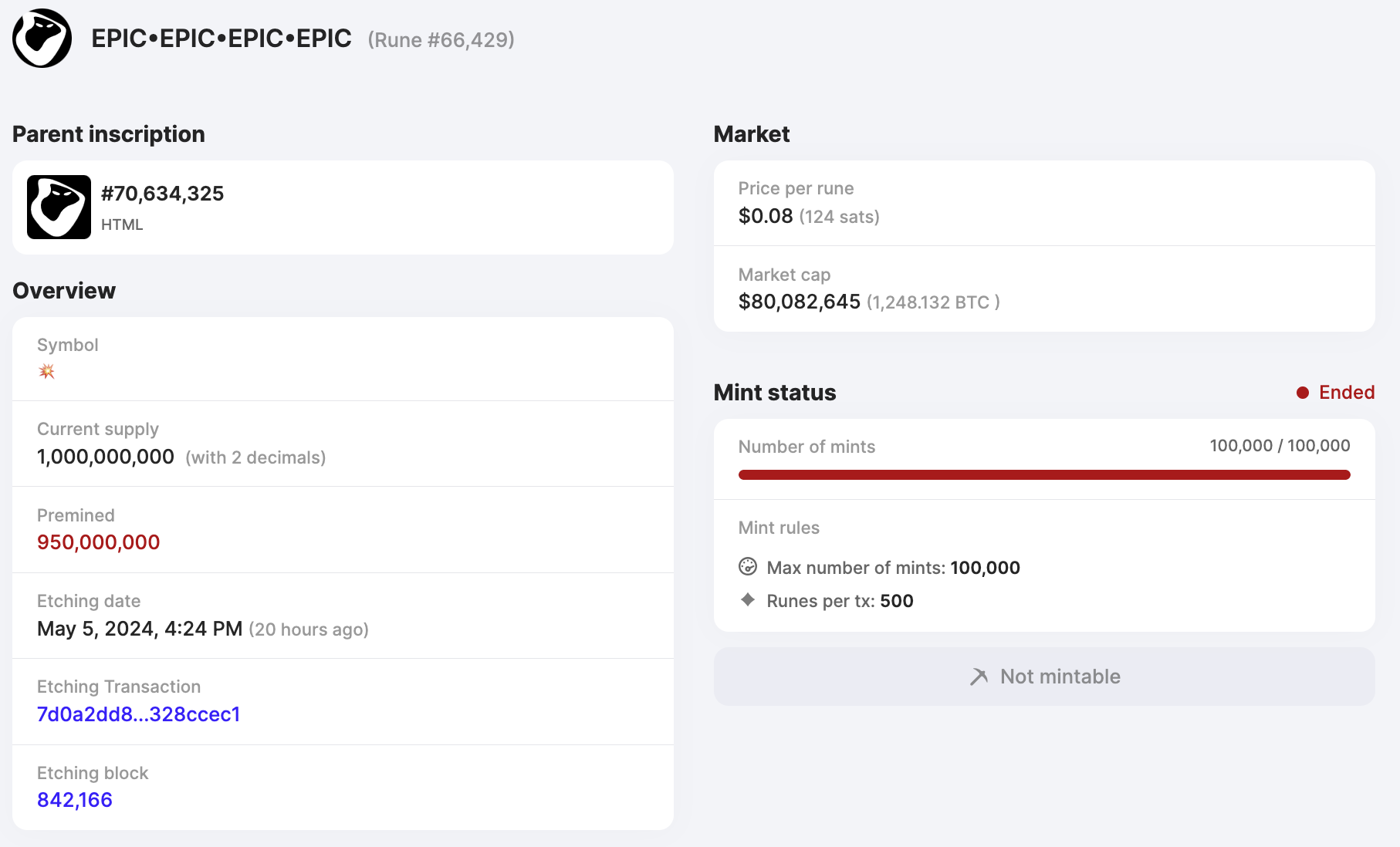Select the Rune #66,429 label
1400x847 pixels.
pyautogui.click(x=441, y=40)
